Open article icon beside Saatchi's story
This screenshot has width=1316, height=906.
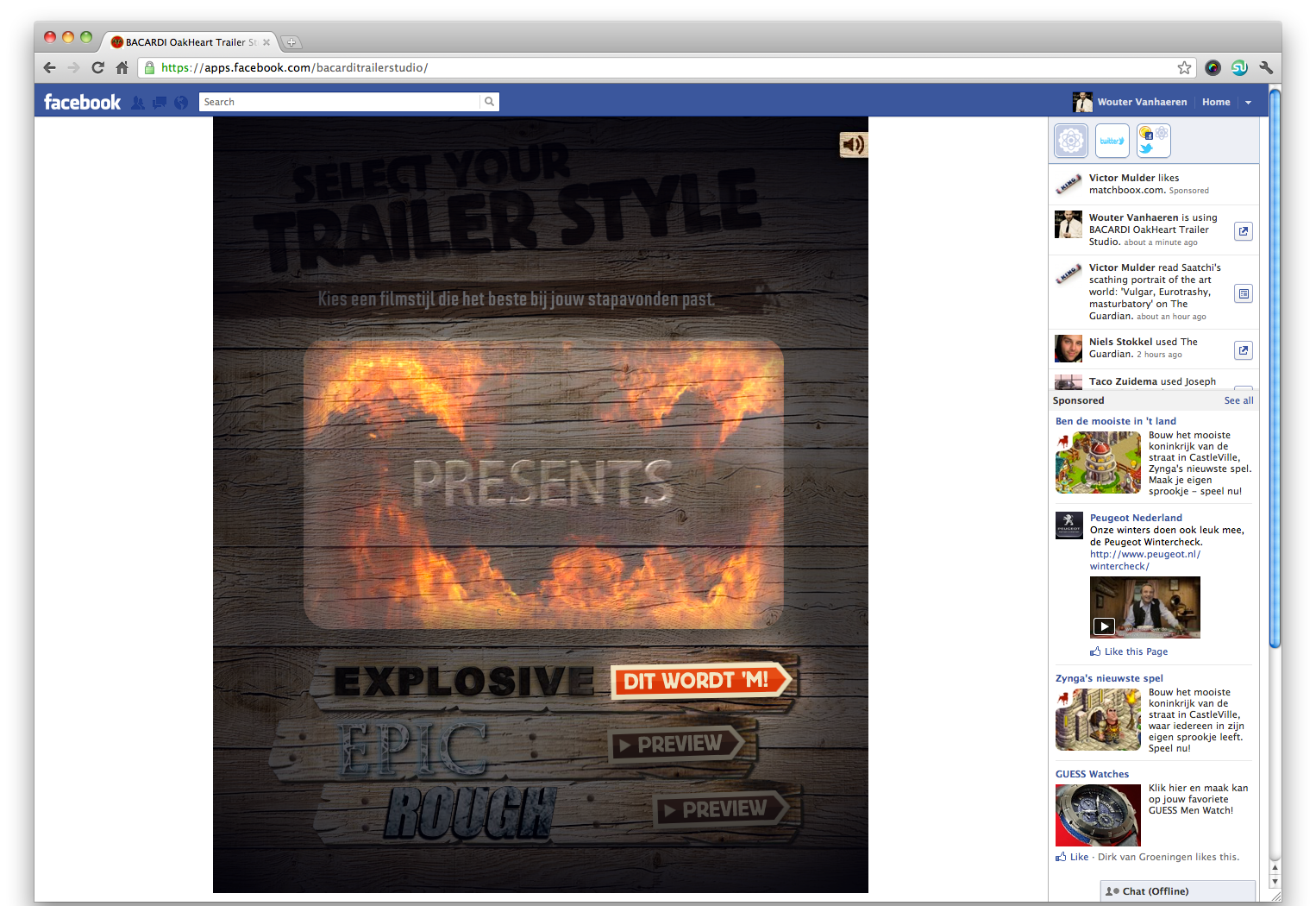(x=1244, y=293)
